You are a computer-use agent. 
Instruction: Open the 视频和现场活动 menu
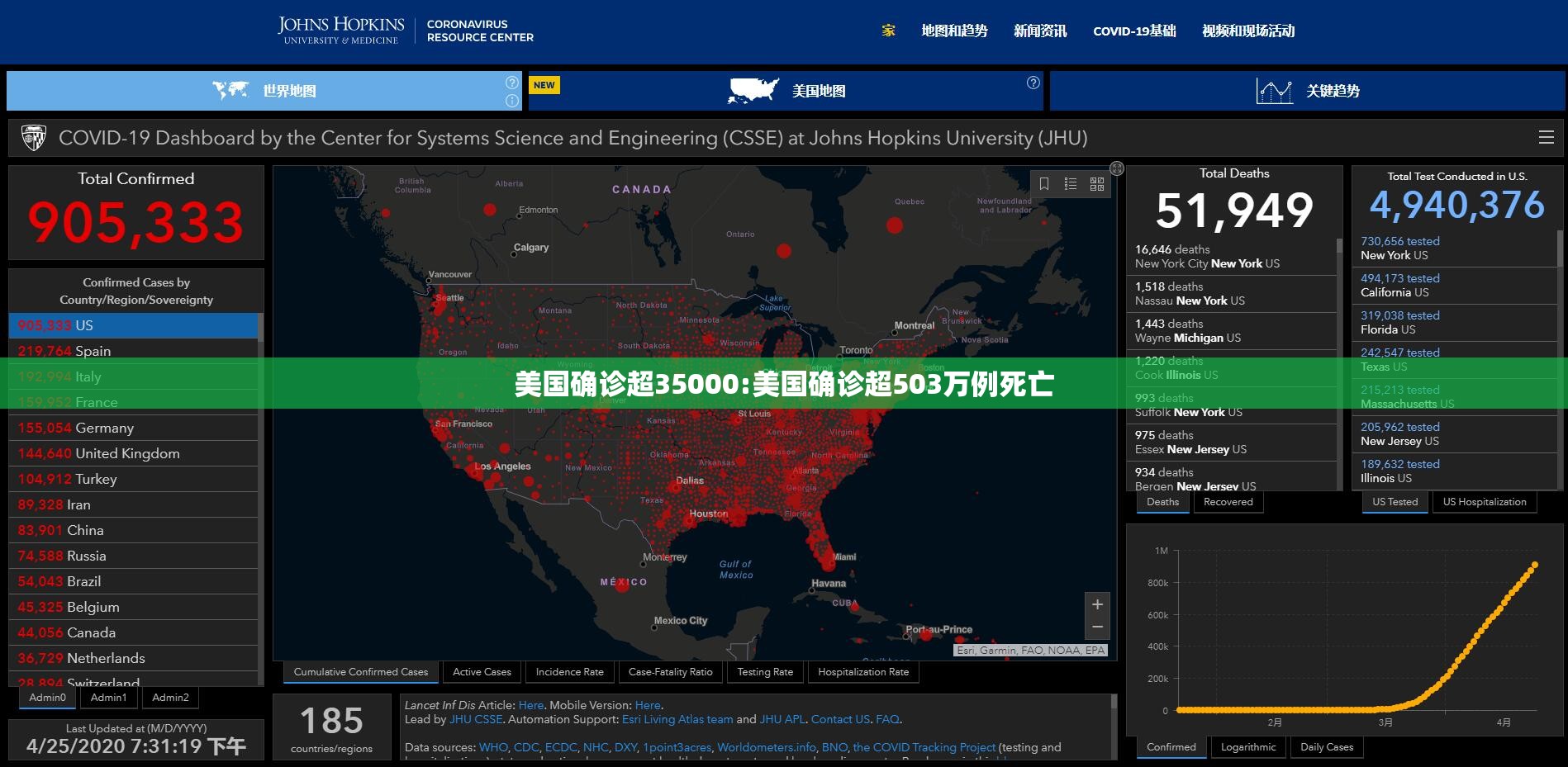click(1248, 31)
